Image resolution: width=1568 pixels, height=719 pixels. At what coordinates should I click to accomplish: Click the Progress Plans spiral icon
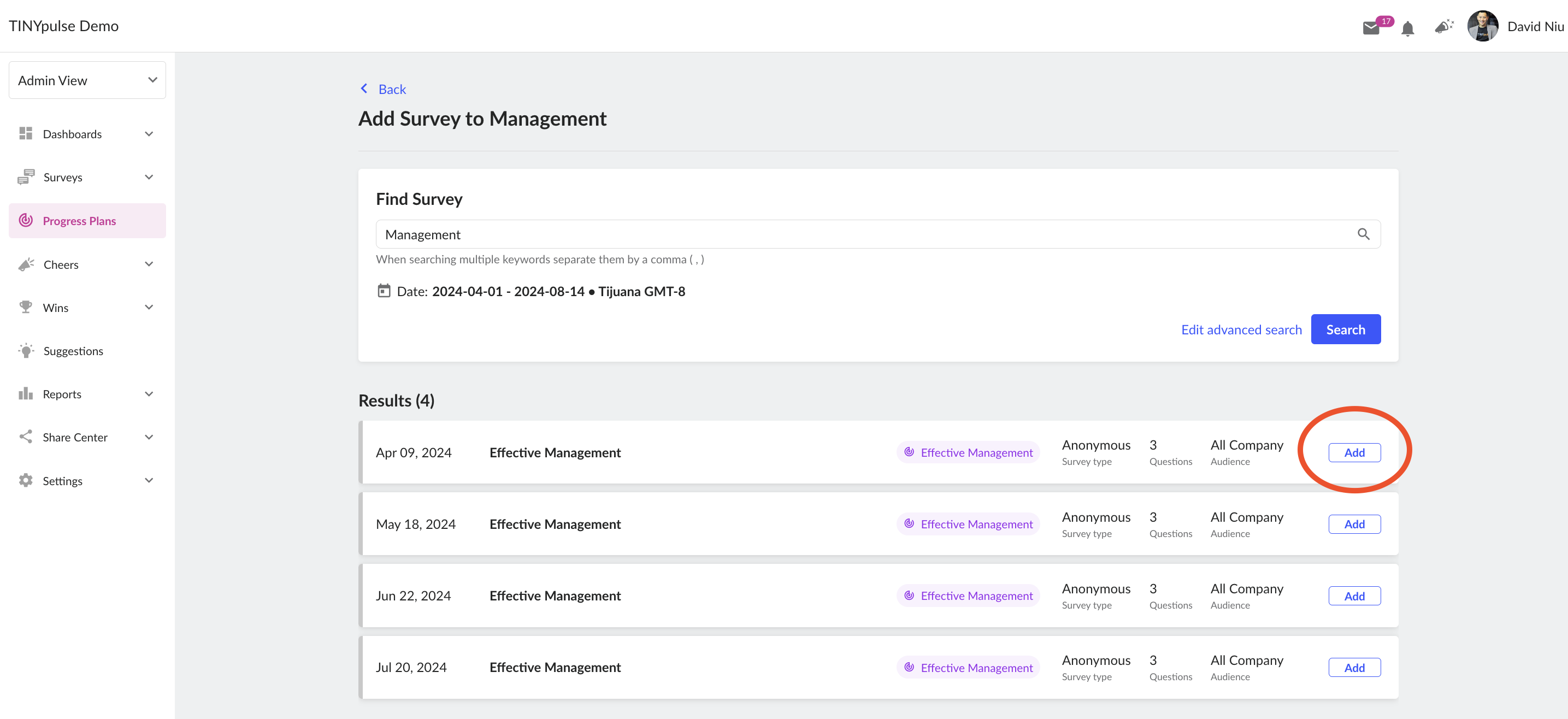(26, 220)
